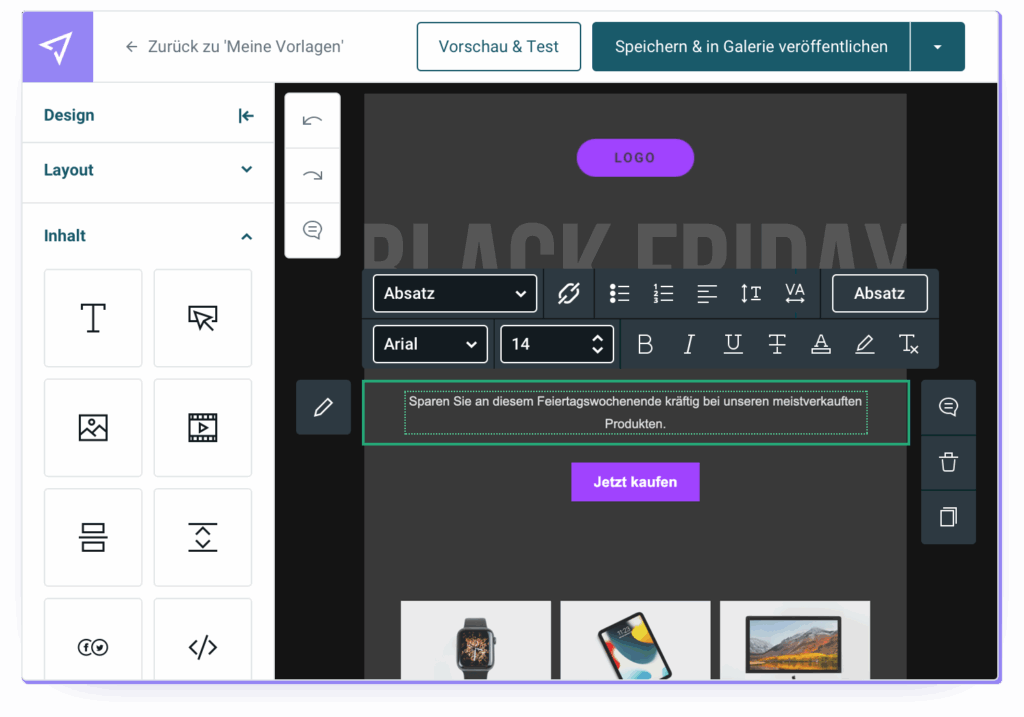Click the redo arrow icon
The image size is (1024, 717).
pyautogui.click(x=312, y=175)
